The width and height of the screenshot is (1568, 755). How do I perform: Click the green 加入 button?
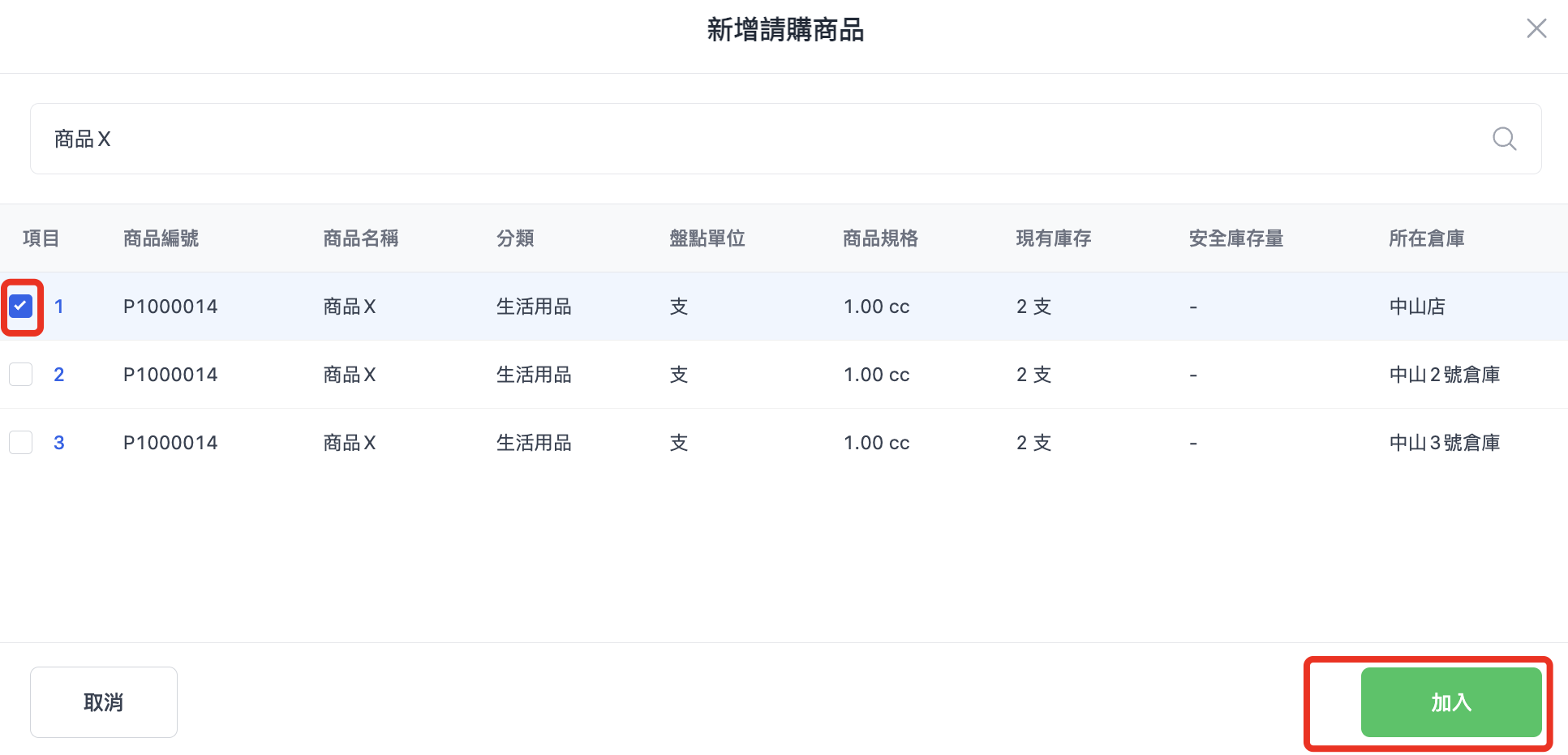[1450, 702]
